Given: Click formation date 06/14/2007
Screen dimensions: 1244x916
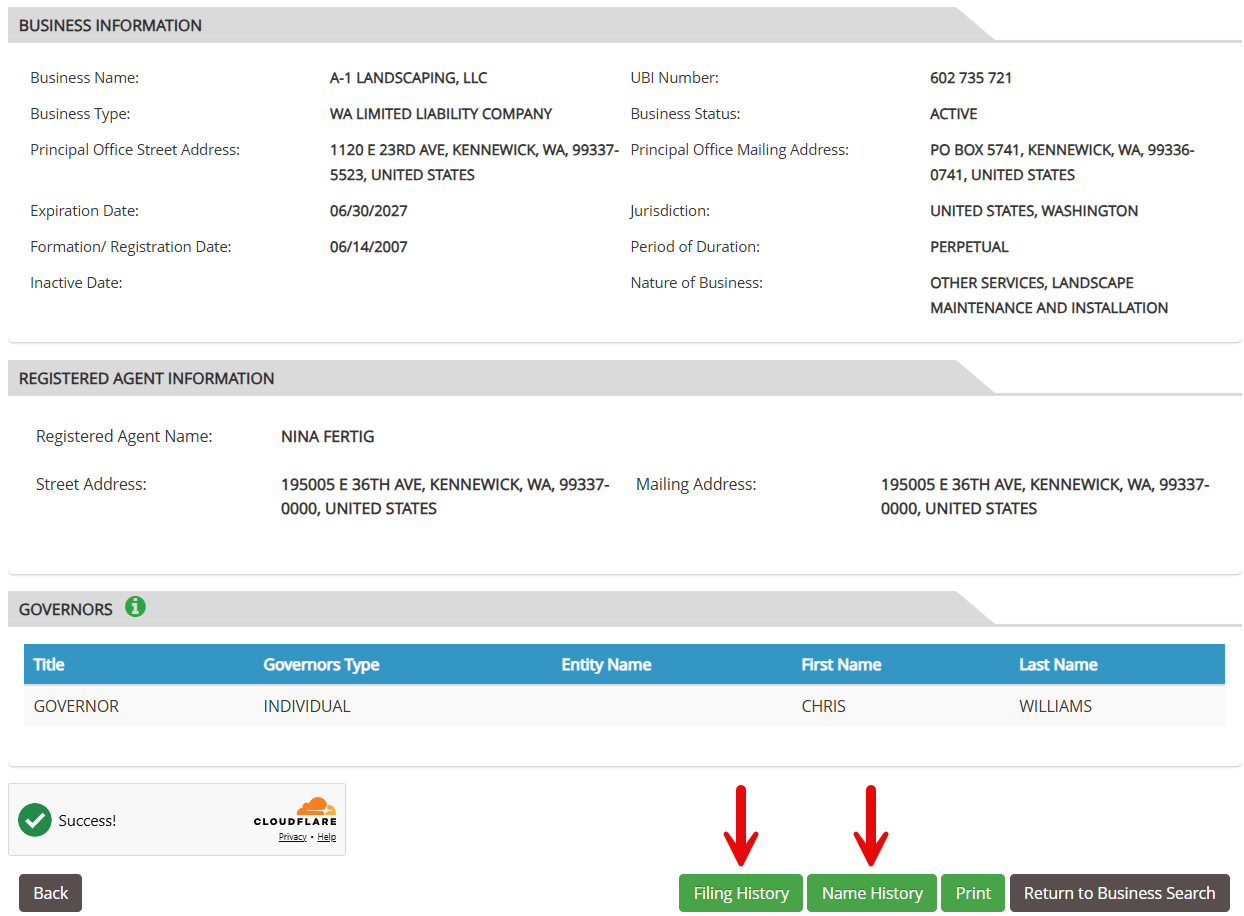Looking at the screenshot, I should (x=368, y=247).
